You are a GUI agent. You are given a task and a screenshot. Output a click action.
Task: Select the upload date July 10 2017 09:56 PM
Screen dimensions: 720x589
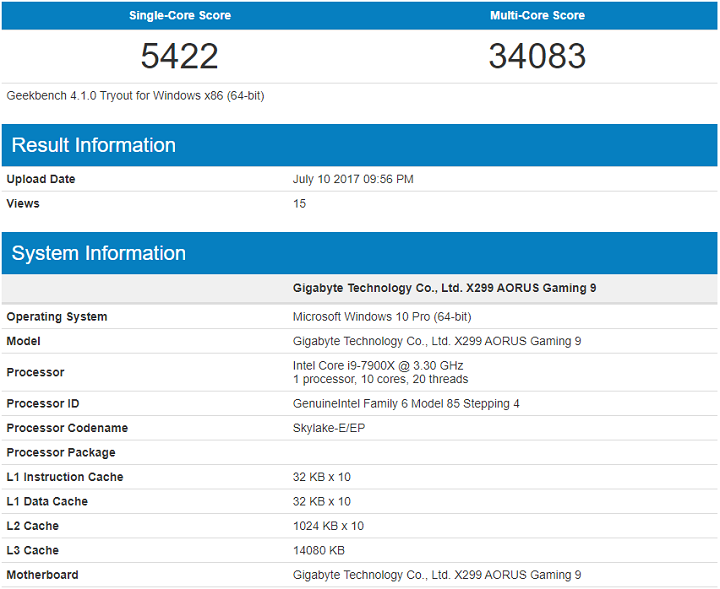[353, 179]
